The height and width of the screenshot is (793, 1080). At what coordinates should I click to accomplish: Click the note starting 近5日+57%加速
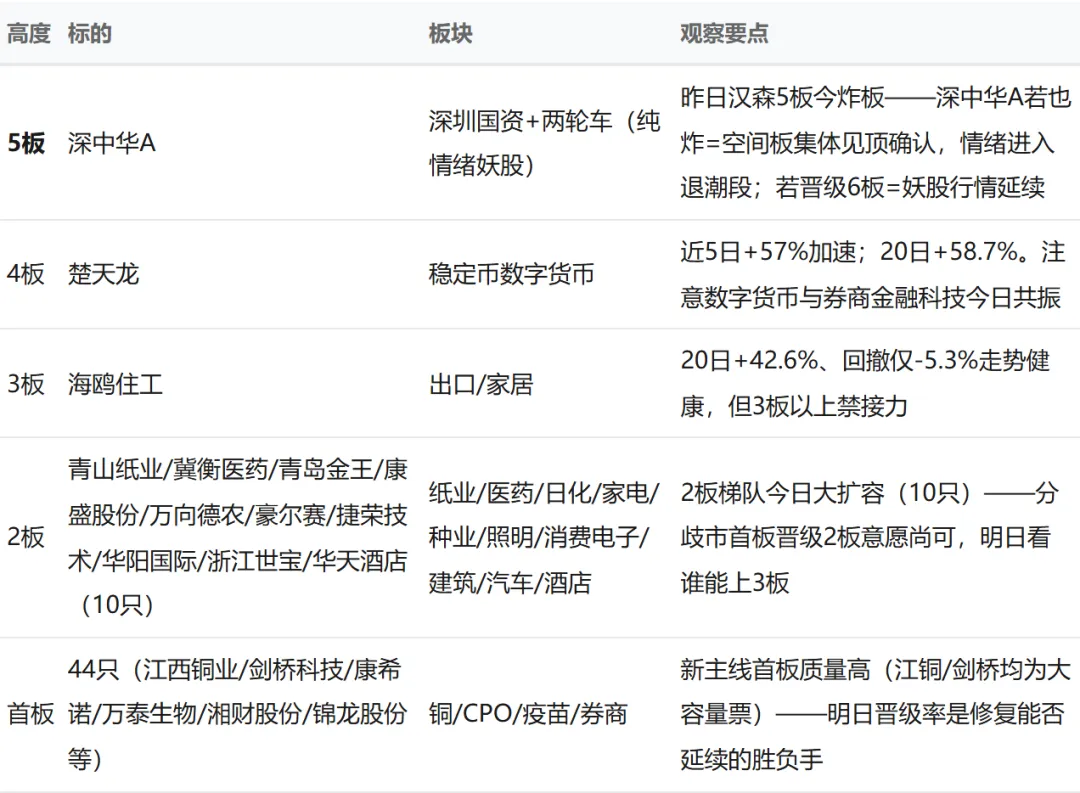point(873,274)
